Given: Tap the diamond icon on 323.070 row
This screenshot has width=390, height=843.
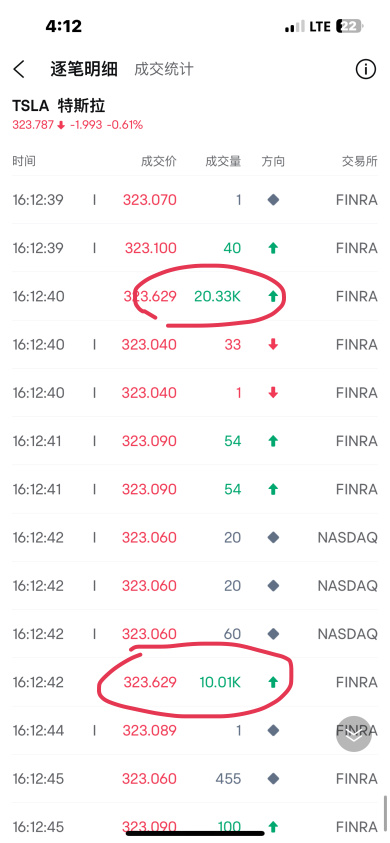Looking at the screenshot, I should coord(273,200).
